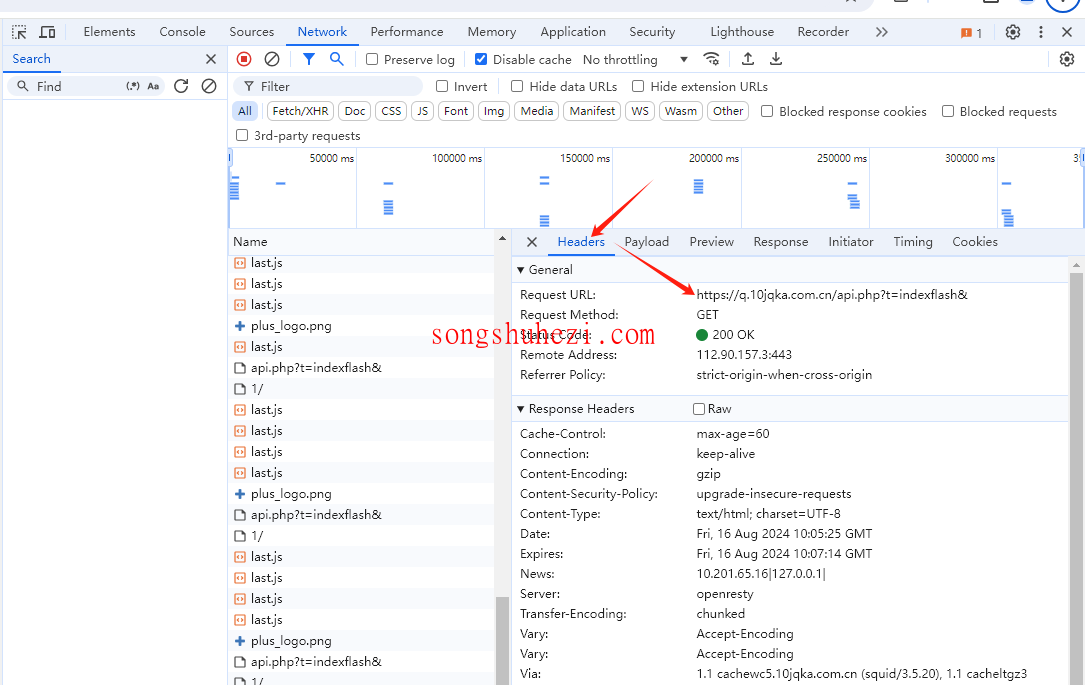Sort requests by Name column arrow

tap(502, 239)
